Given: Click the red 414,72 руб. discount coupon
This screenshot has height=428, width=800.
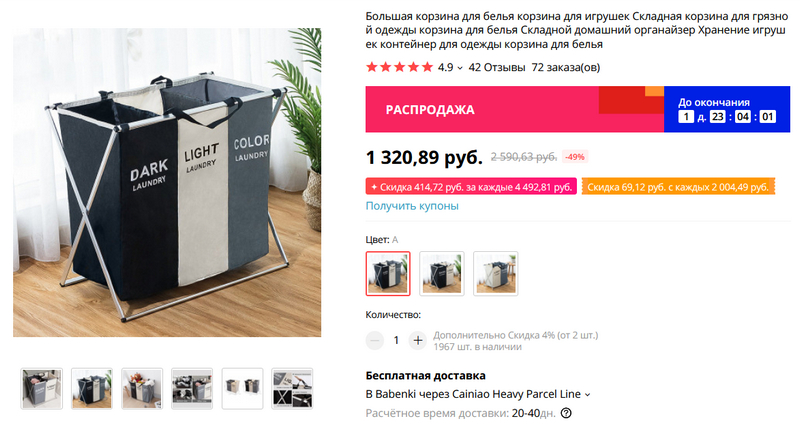Looking at the screenshot, I should [x=471, y=187].
